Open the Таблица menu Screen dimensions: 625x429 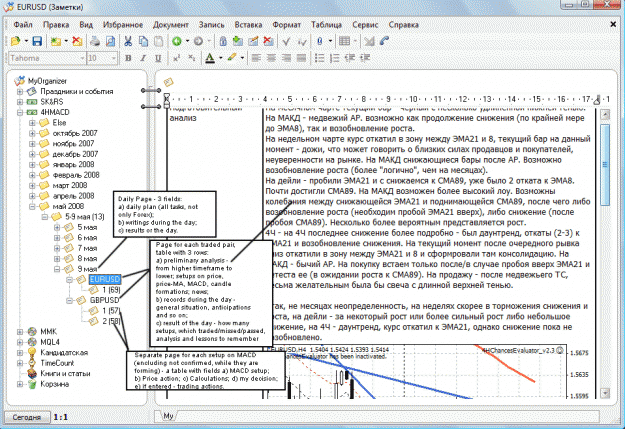[x=326, y=25]
